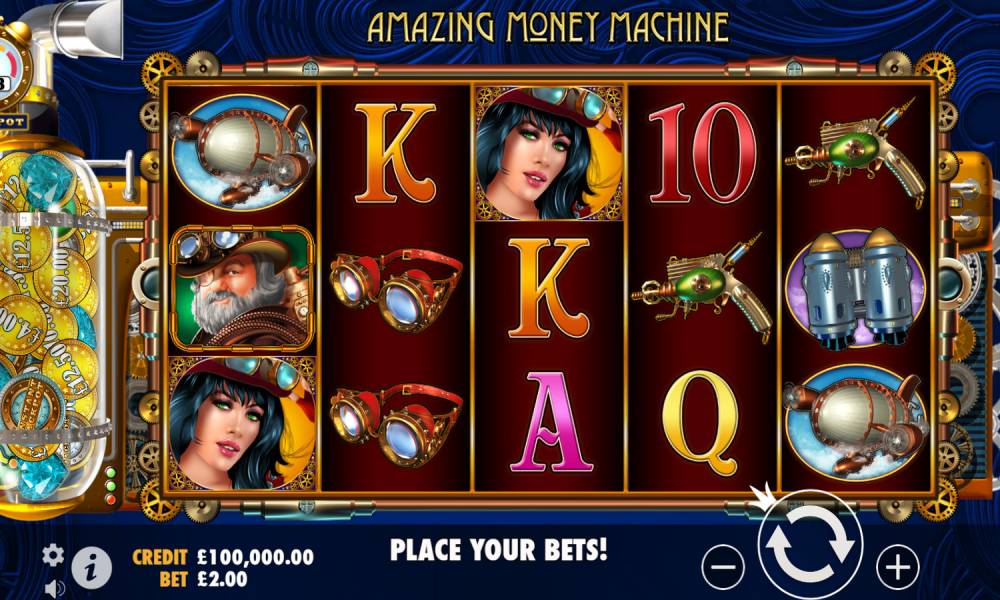The width and height of the screenshot is (1000, 600).
Task: Decrease the bet with the minus button
Action: pos(723,566)
